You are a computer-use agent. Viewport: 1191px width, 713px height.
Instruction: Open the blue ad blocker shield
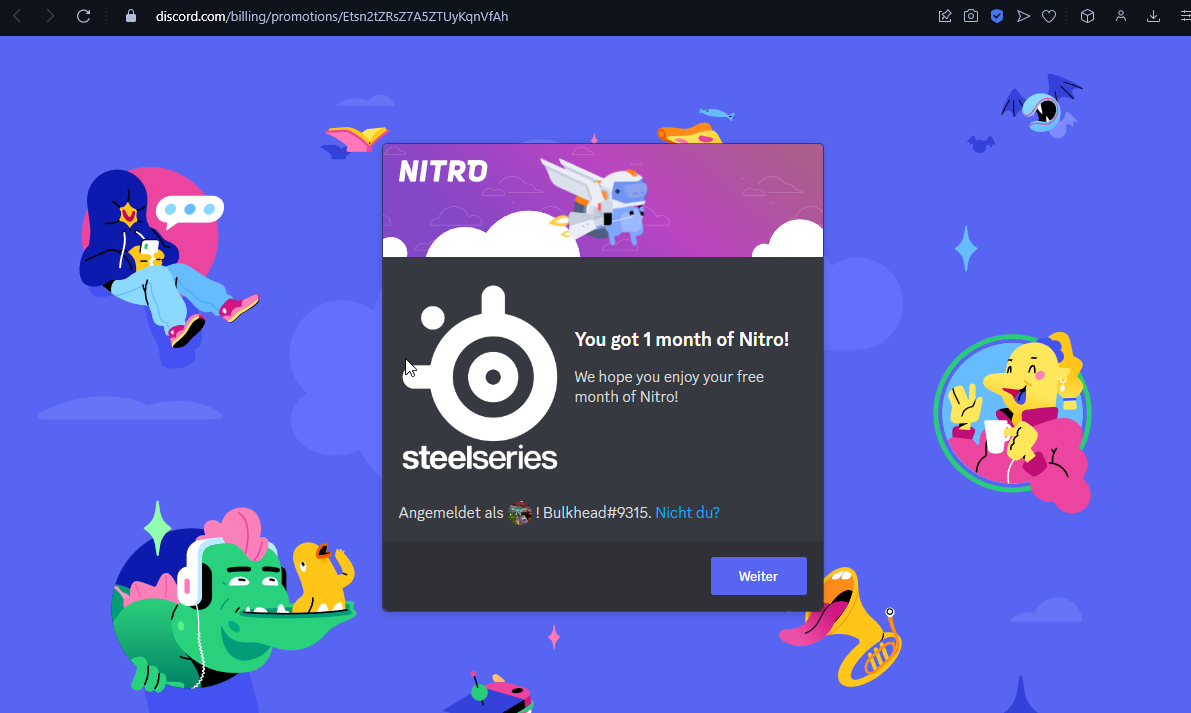click(997, 16)
